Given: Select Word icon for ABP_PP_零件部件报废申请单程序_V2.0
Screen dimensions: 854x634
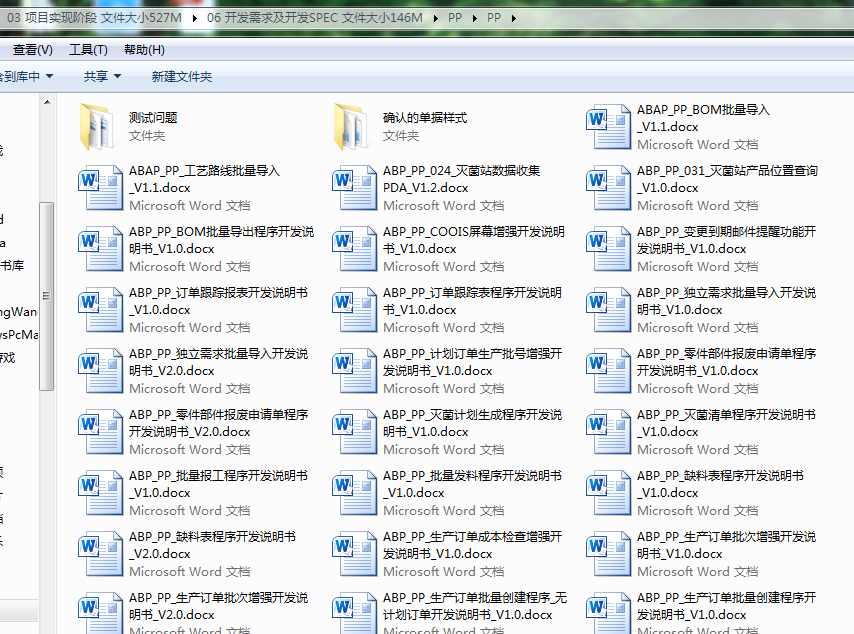Looking at the screenshot, I should 100,432.
